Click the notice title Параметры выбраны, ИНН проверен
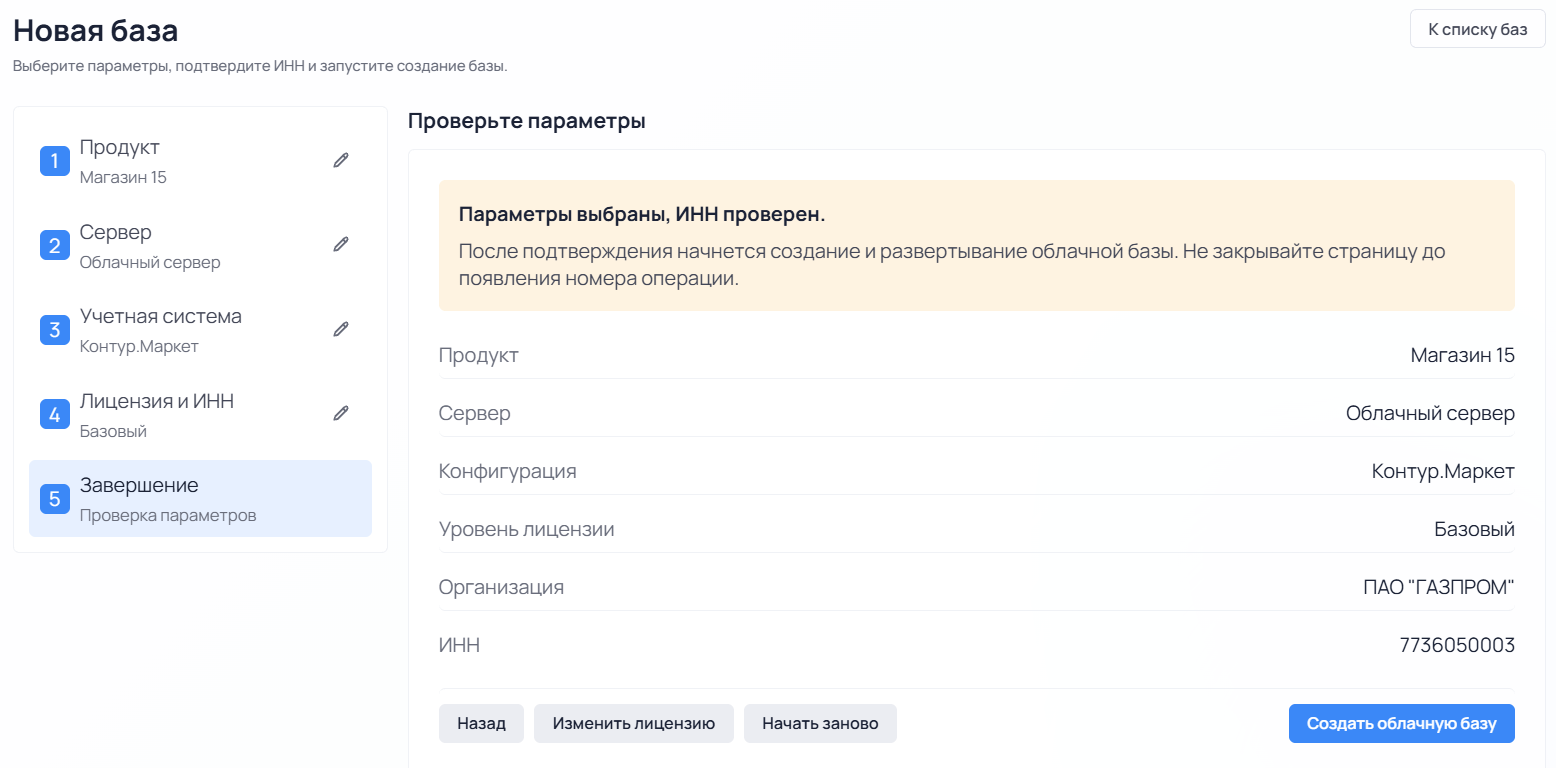1556x768 pixels. [x=642, y=215]
